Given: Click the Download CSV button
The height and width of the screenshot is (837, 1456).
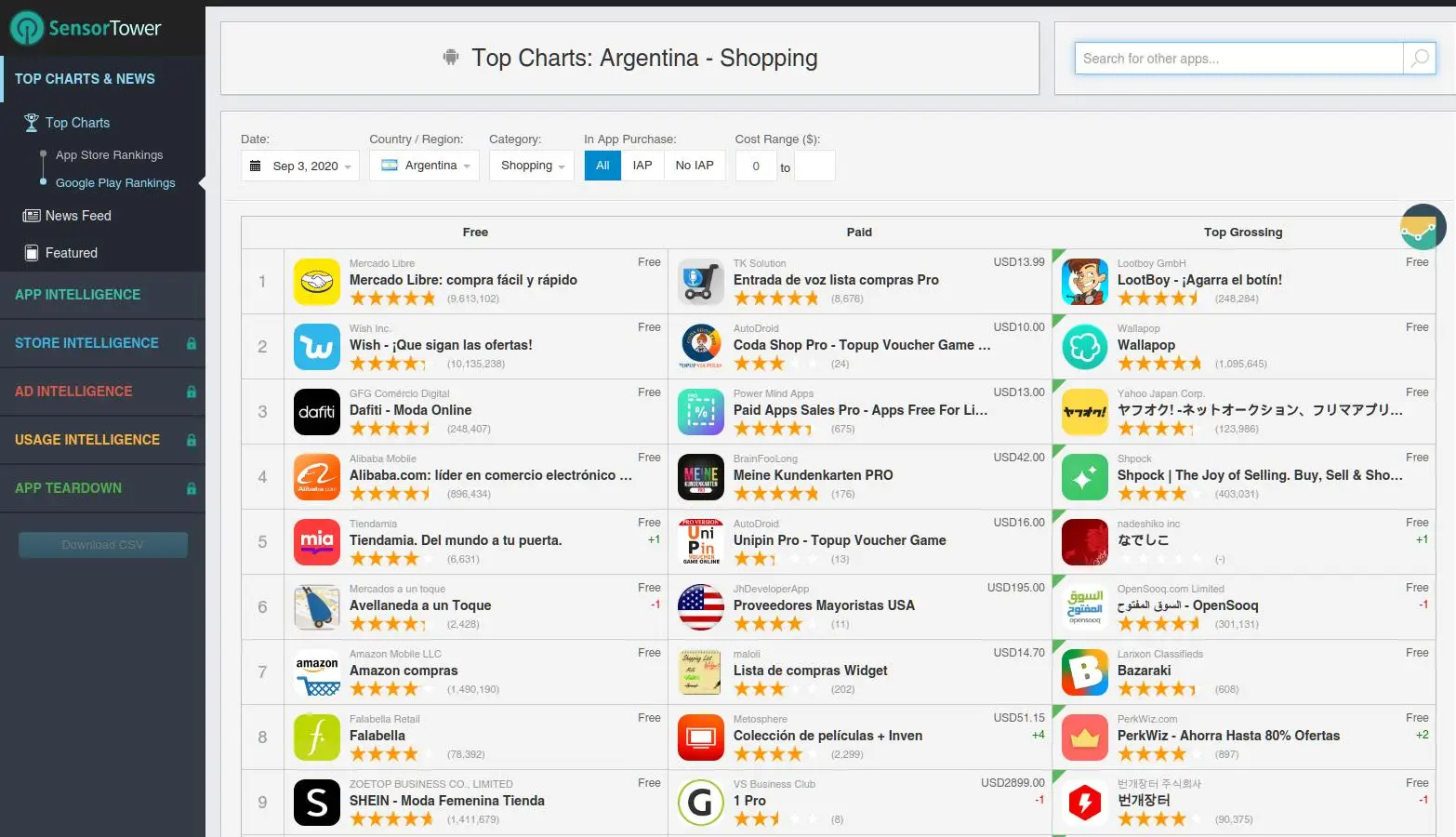Looking at the screenshot, I should (103, 545).
